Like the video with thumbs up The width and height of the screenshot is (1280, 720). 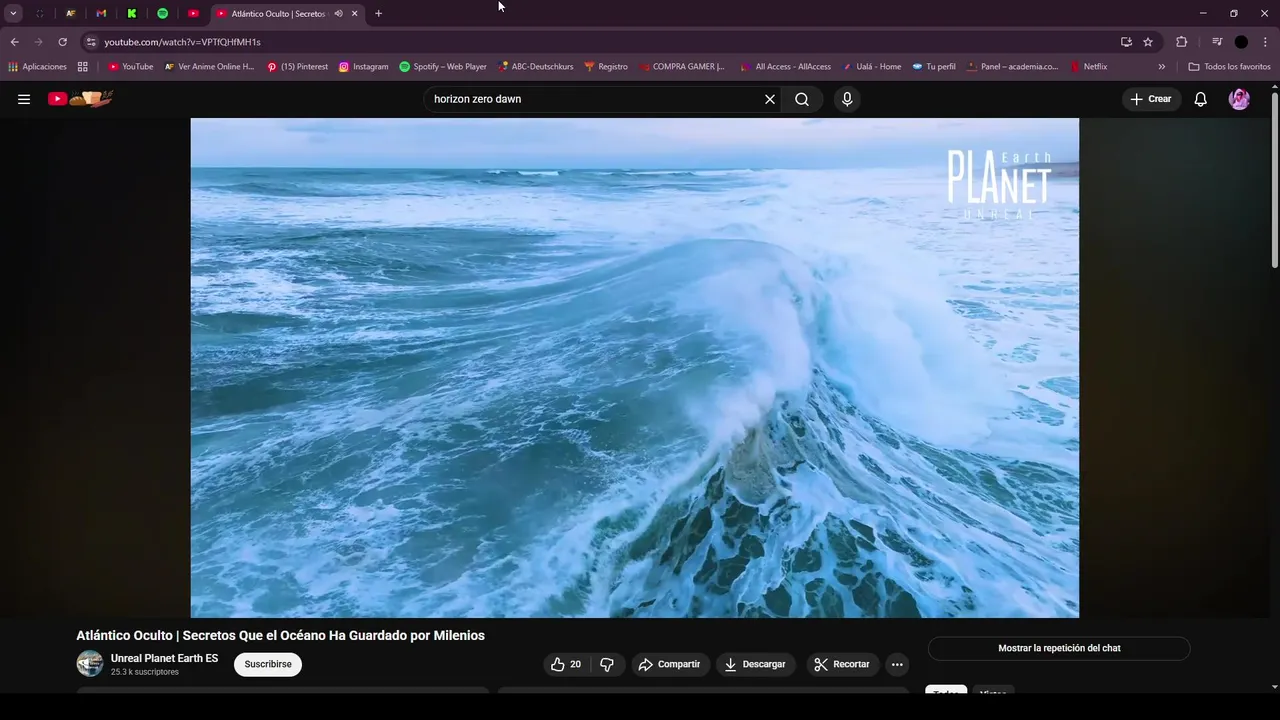(566, 664)
